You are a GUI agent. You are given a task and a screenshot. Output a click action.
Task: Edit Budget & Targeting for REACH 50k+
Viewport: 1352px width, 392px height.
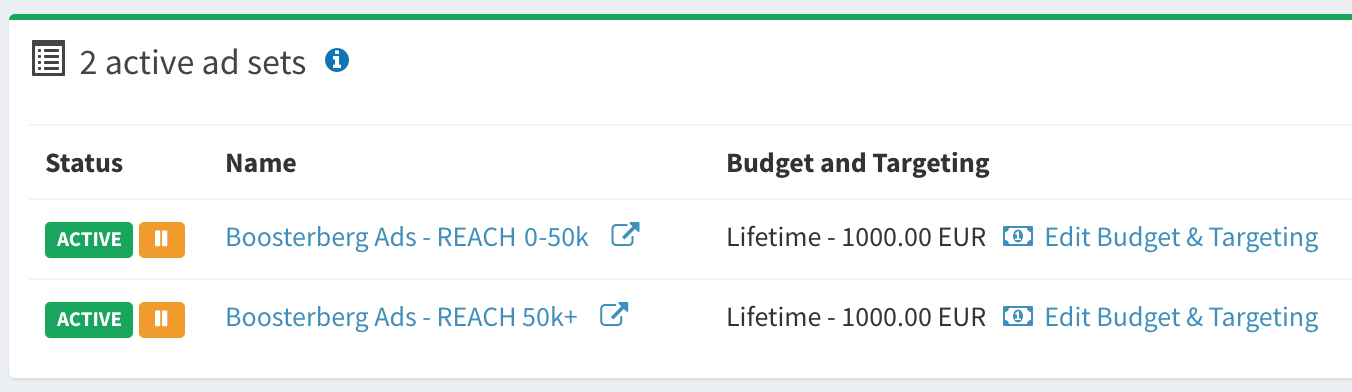tap(1181, 317)
